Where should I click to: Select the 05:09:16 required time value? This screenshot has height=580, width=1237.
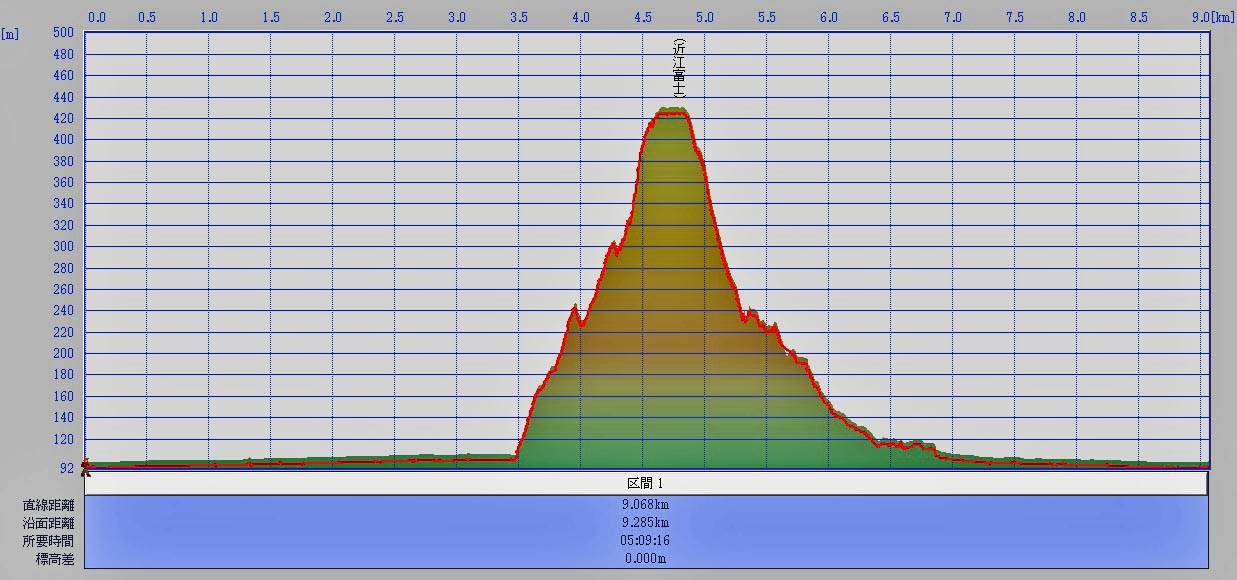click(646, 541)
